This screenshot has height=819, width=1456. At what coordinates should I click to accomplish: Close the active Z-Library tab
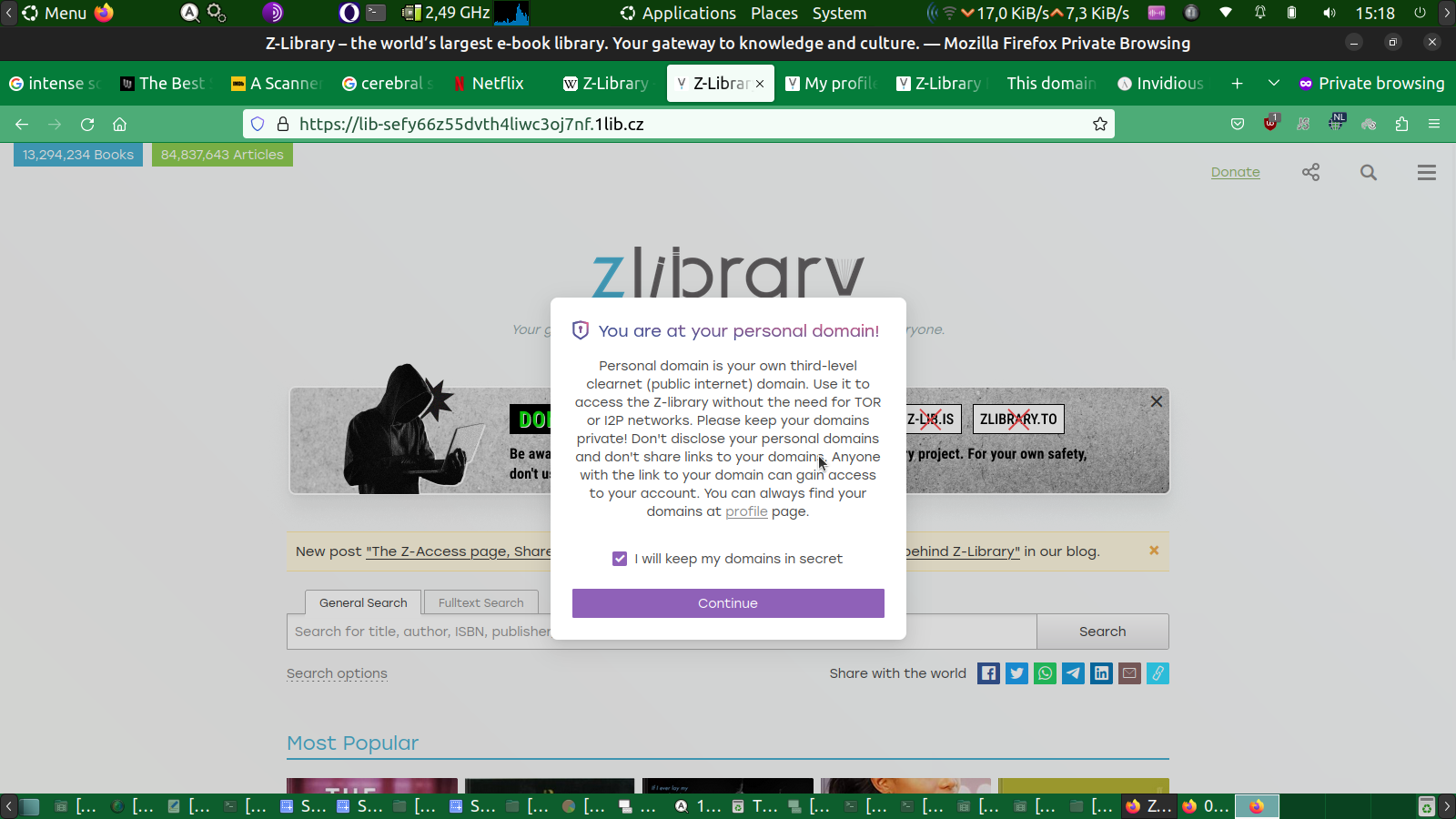760,84
